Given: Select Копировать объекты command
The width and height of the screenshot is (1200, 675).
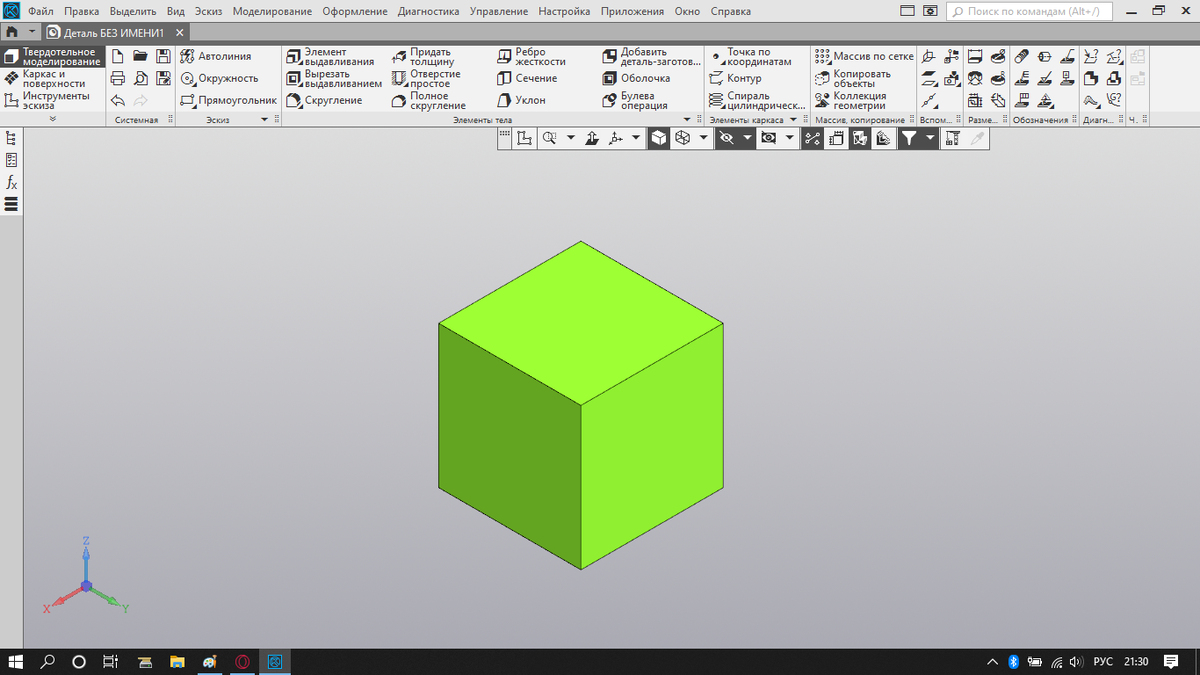Looking at the screenshot, I should 852,78.
